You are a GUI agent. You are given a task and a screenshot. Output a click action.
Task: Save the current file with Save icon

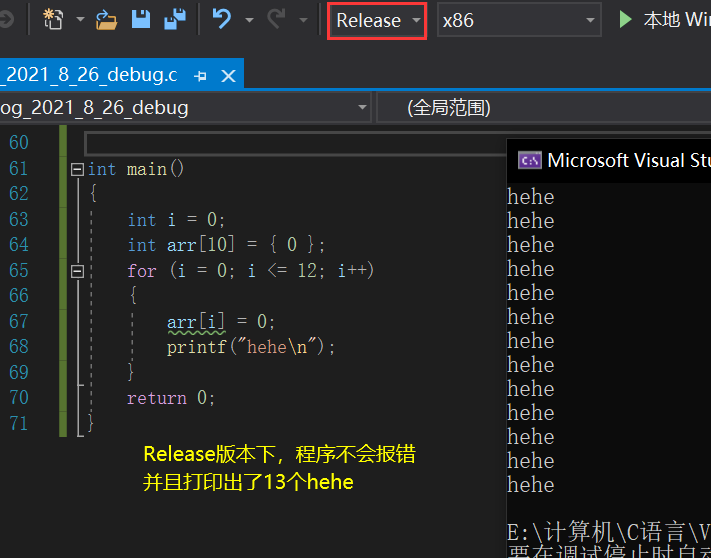coord(141,19)
